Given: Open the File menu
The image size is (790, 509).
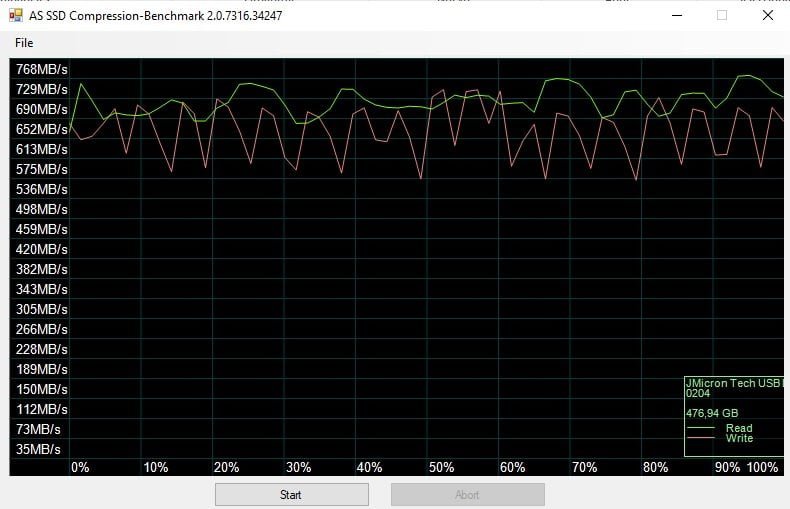Looking at the screenshot, I should 24,43.
